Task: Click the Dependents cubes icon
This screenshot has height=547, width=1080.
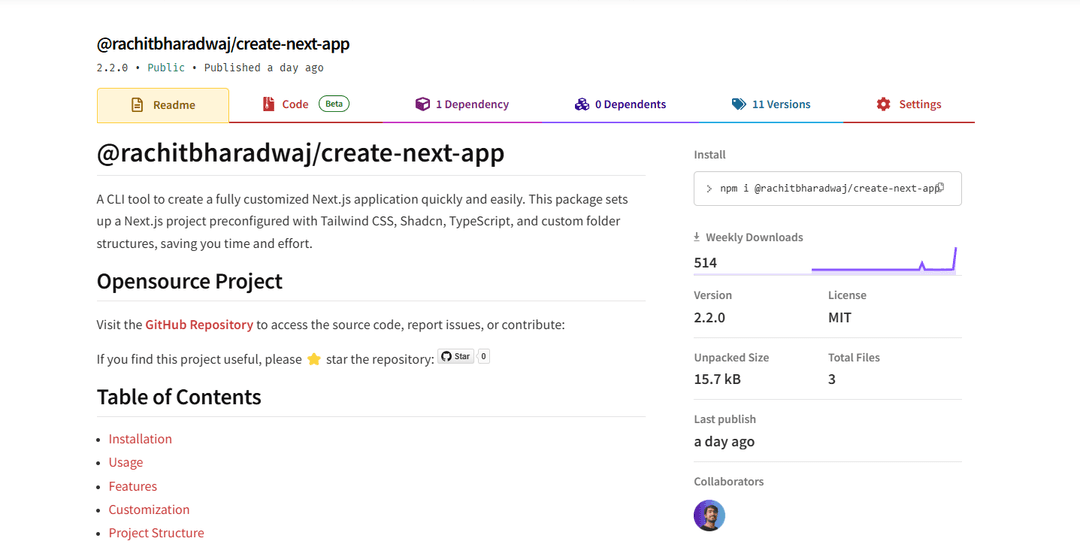Action: (582, 104)
